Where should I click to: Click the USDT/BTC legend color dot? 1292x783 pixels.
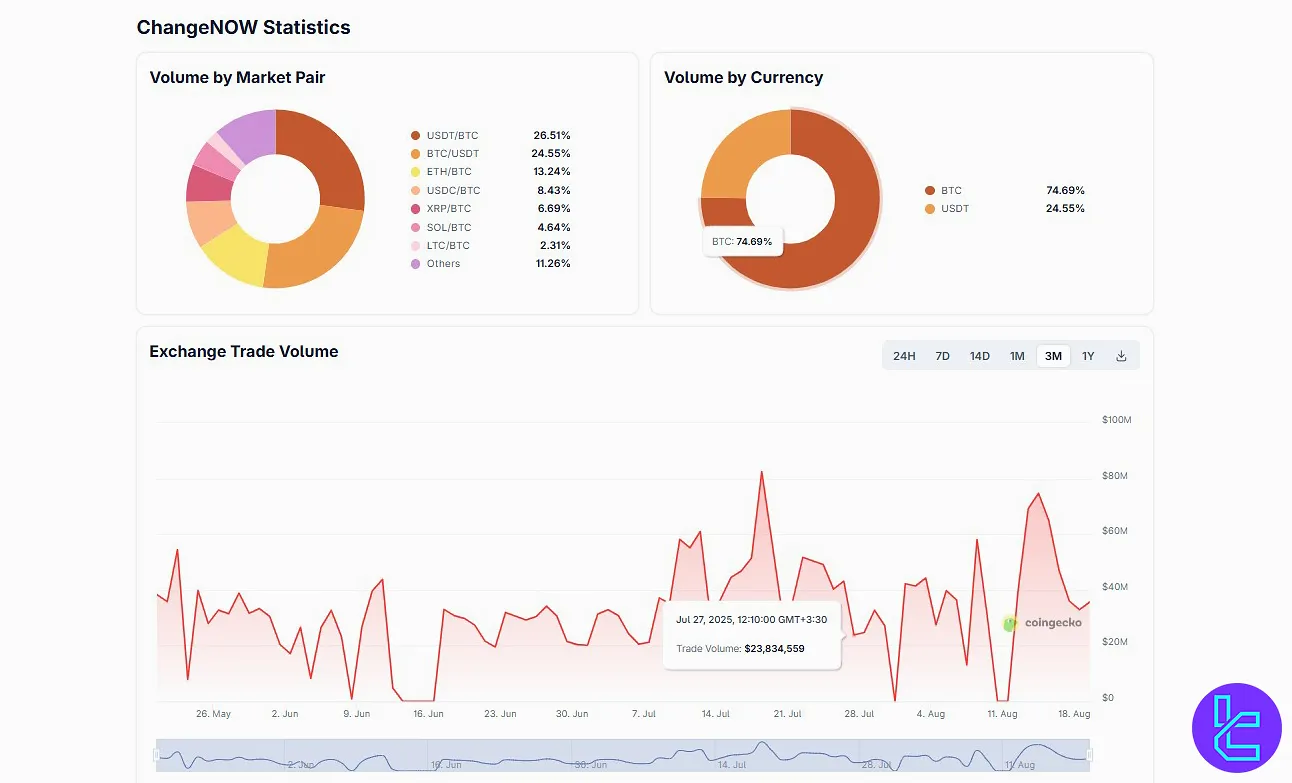415,135
